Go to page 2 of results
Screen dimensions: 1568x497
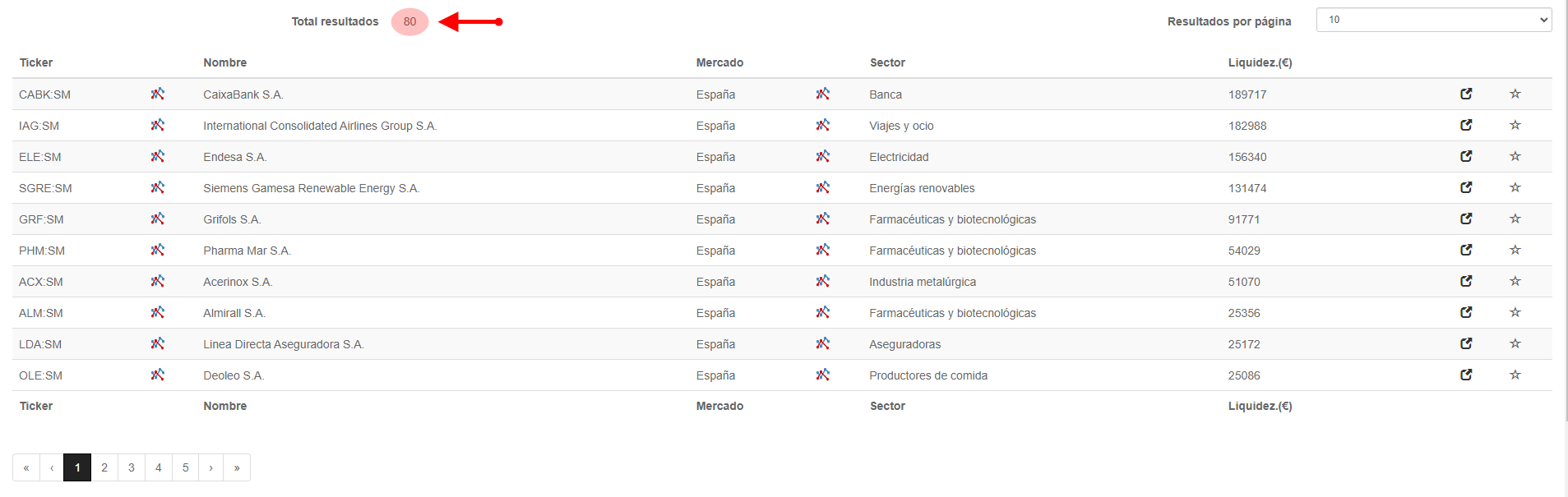click(104, 467)
